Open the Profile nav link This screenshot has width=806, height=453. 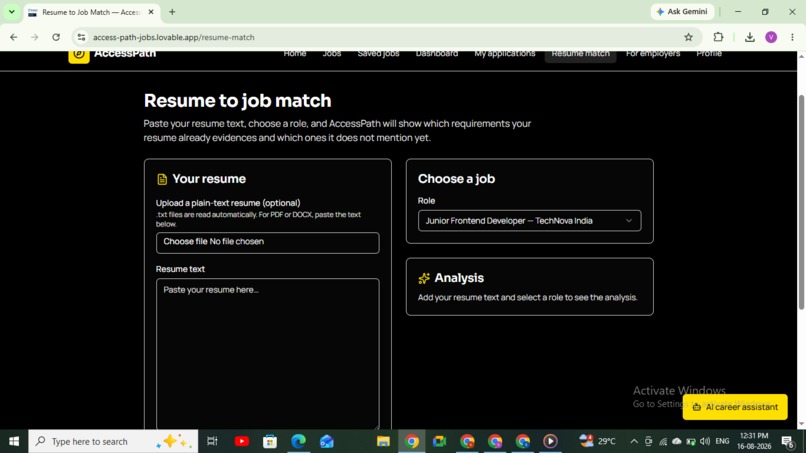[x=709, y=53]
